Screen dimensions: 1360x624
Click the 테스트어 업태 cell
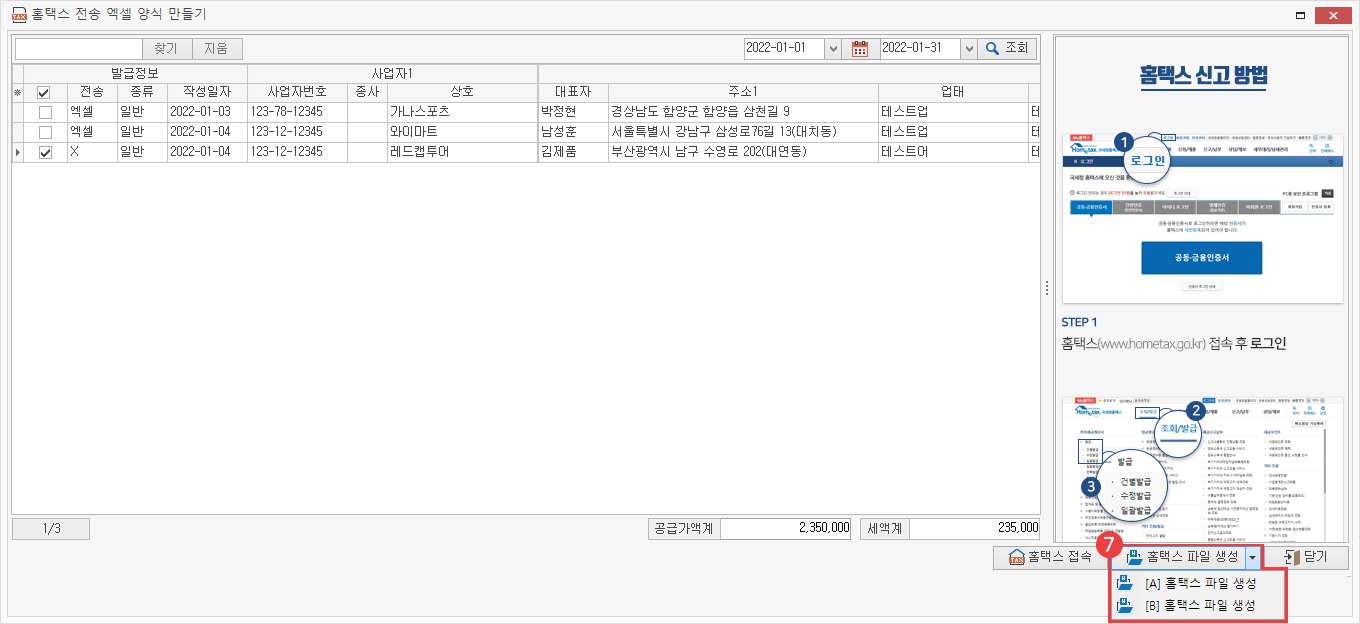[x=953, y=152]
